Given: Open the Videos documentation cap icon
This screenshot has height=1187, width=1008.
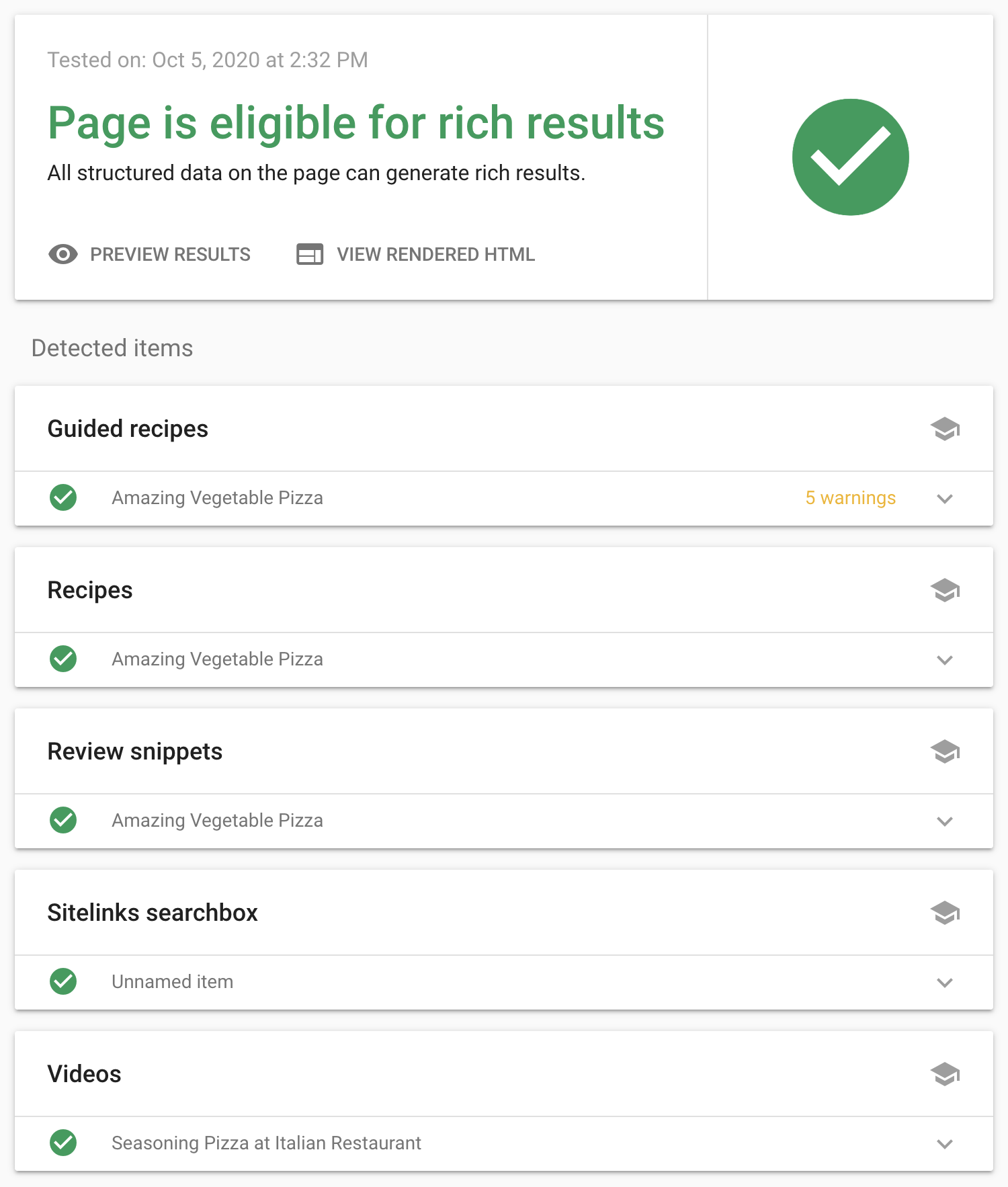Looking at the screenshot, I should (945, 1074).
